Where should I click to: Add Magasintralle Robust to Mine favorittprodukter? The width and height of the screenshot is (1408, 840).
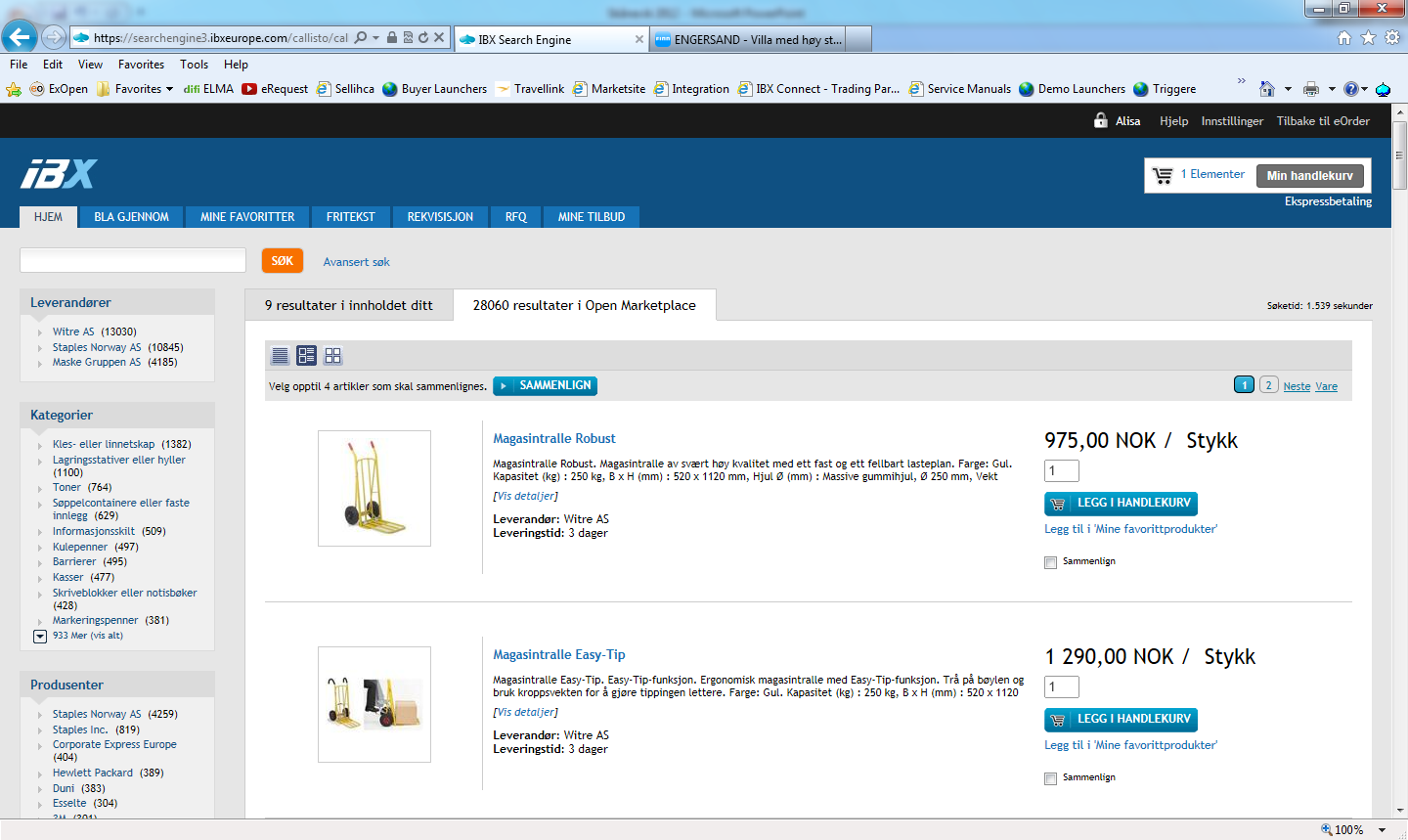(1131, 529)
